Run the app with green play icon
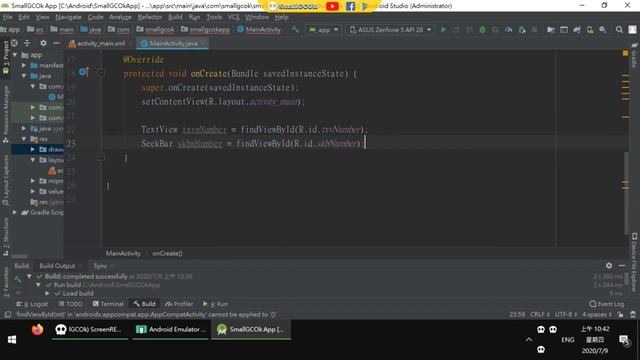This screenshot has height=360, width=640. tap(444, 30)
